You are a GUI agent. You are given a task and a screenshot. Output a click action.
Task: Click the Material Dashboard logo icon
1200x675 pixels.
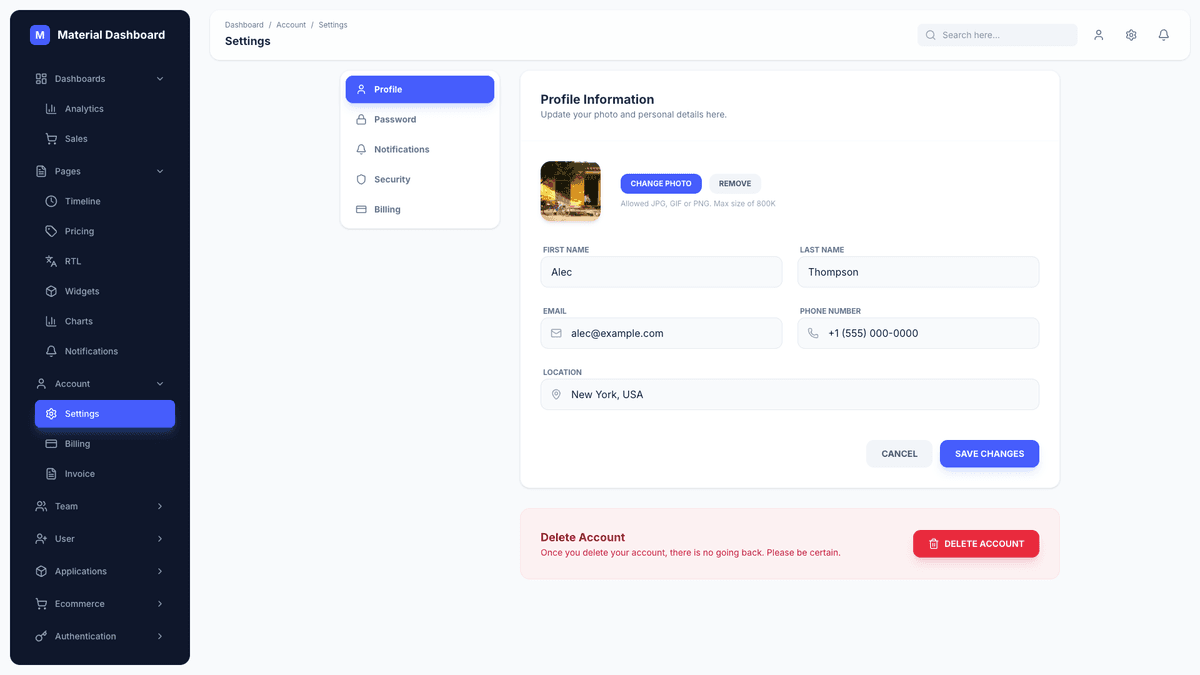[39, 35]
